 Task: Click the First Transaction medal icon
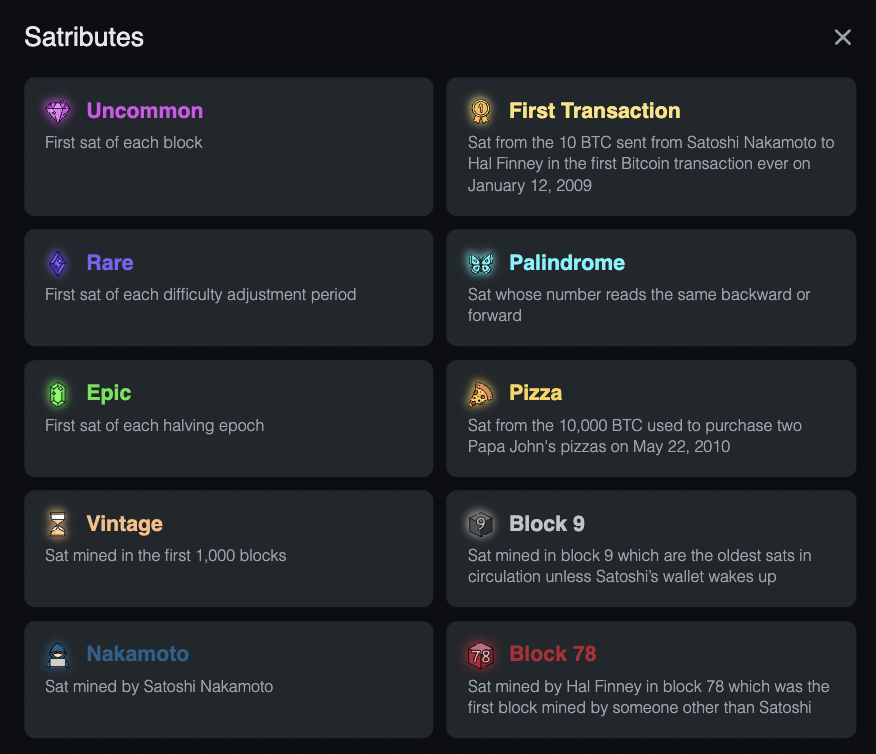(x=480, y=111)
